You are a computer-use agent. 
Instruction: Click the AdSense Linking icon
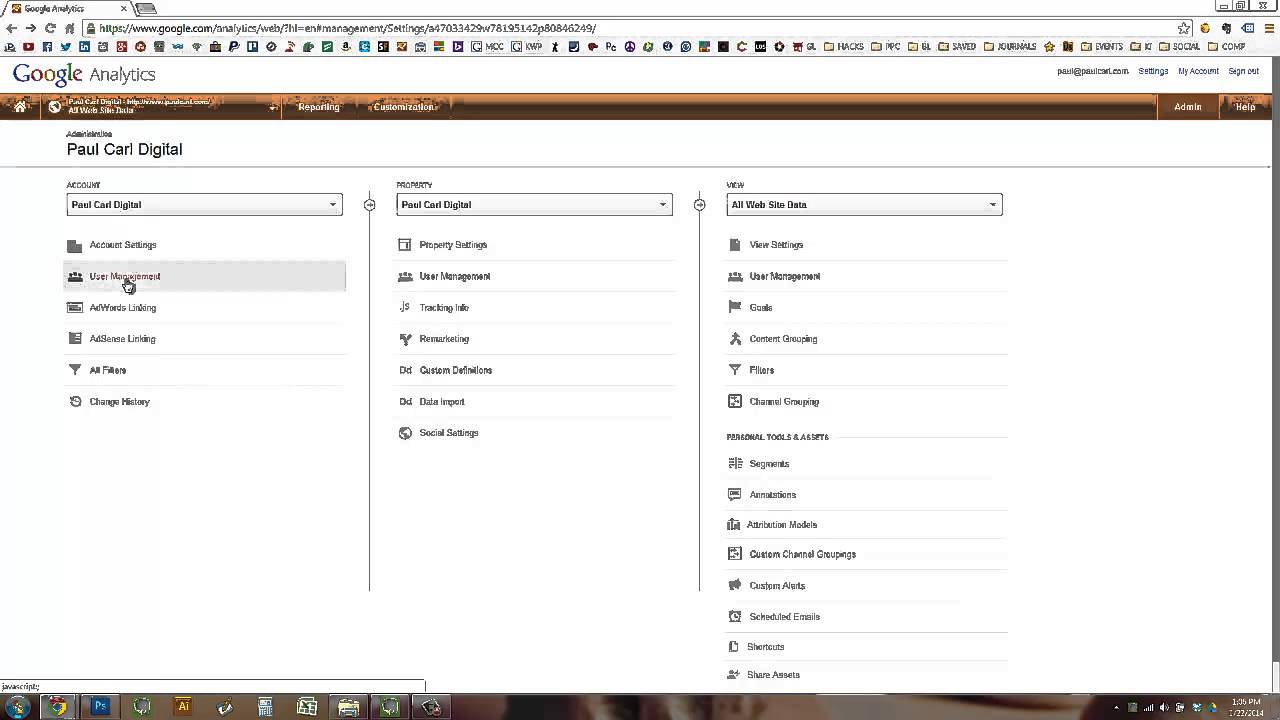pyautogui.click(x=74, y=339)
